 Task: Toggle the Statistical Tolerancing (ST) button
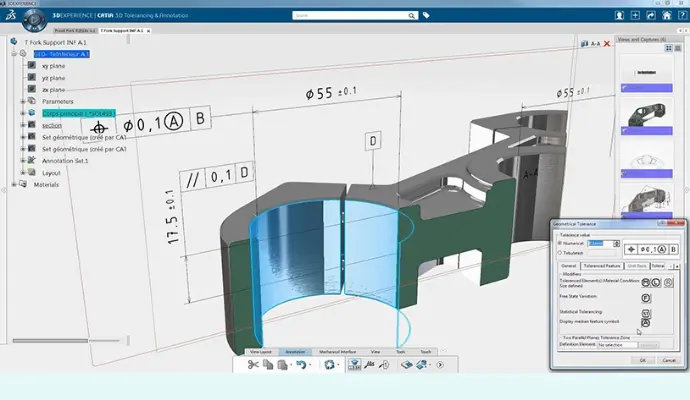click(x=646, y=313)
